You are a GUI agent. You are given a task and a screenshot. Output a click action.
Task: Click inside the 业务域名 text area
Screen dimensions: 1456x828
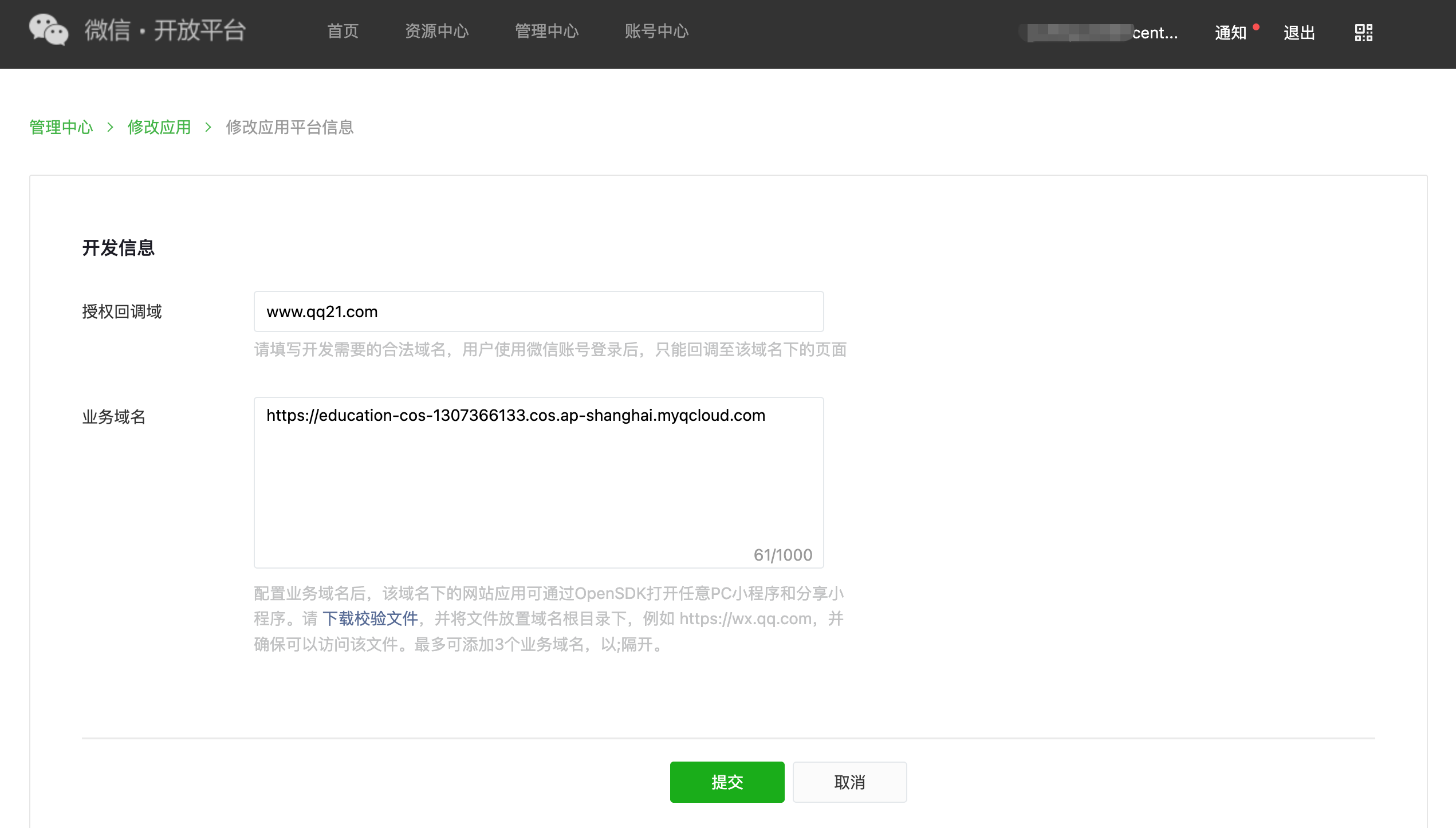pyautogui.click(x=538, y=482)
